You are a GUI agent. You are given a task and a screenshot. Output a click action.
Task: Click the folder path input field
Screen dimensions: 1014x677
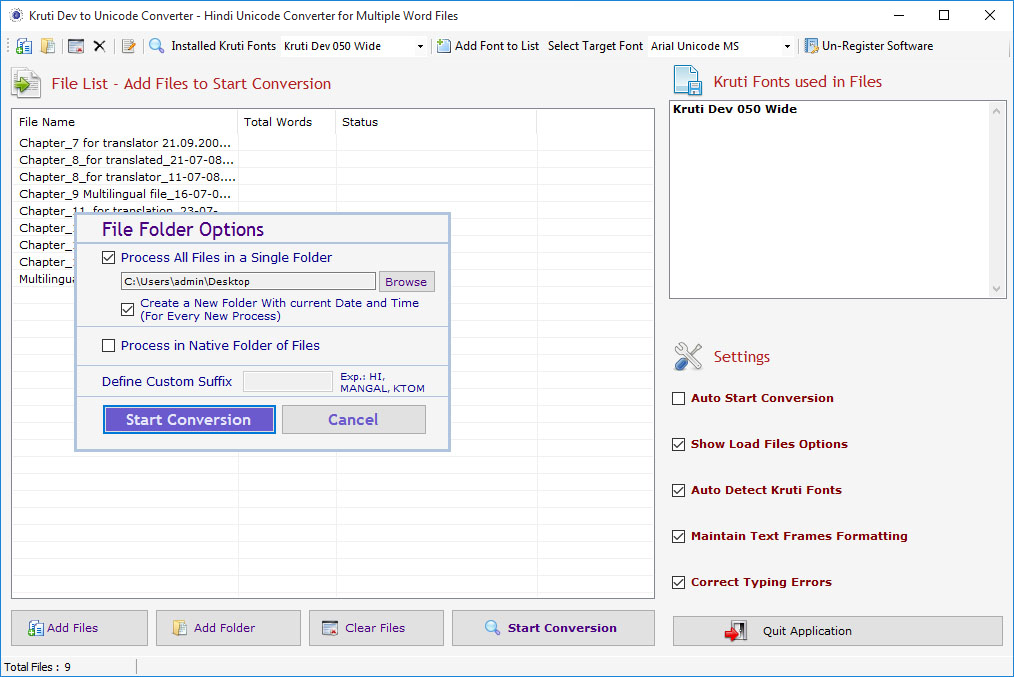click(248, 281)
